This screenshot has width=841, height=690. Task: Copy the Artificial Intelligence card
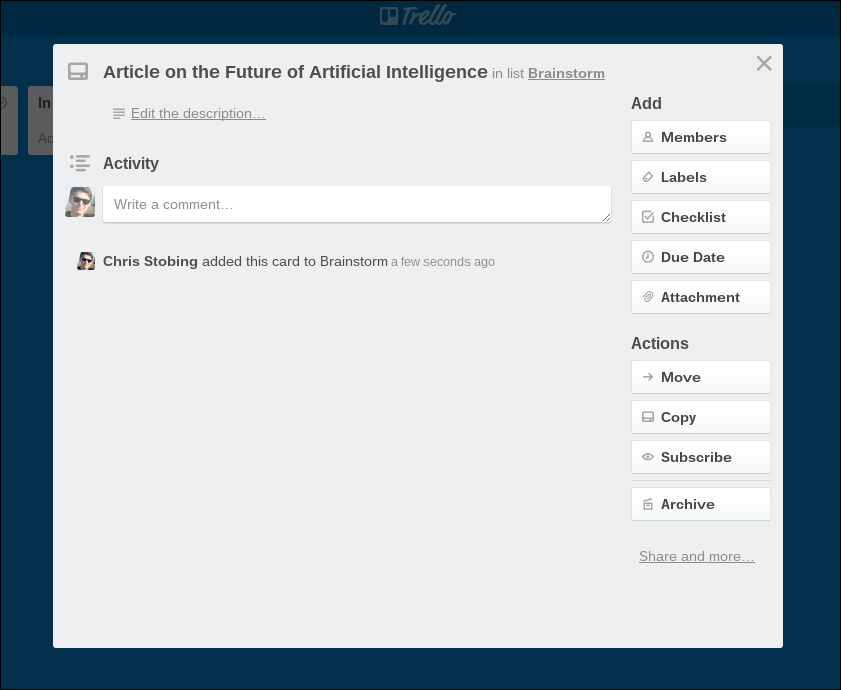click(x=700, y=417)
